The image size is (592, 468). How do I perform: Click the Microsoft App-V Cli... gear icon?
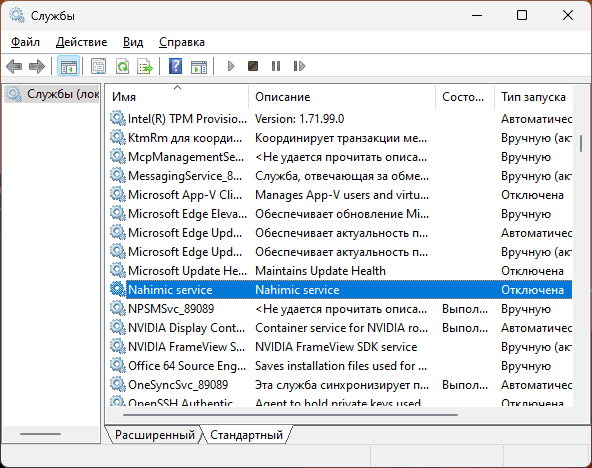(117, 194)
